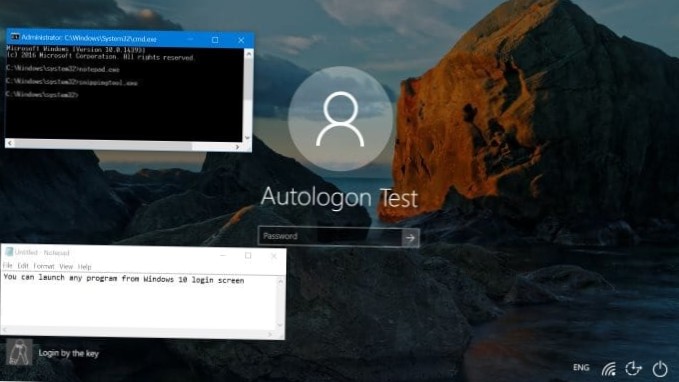Viewport: 679px width, 382px height.
Task: Click the Microsoft Windows version line in cmd
Action: (76, 49)
